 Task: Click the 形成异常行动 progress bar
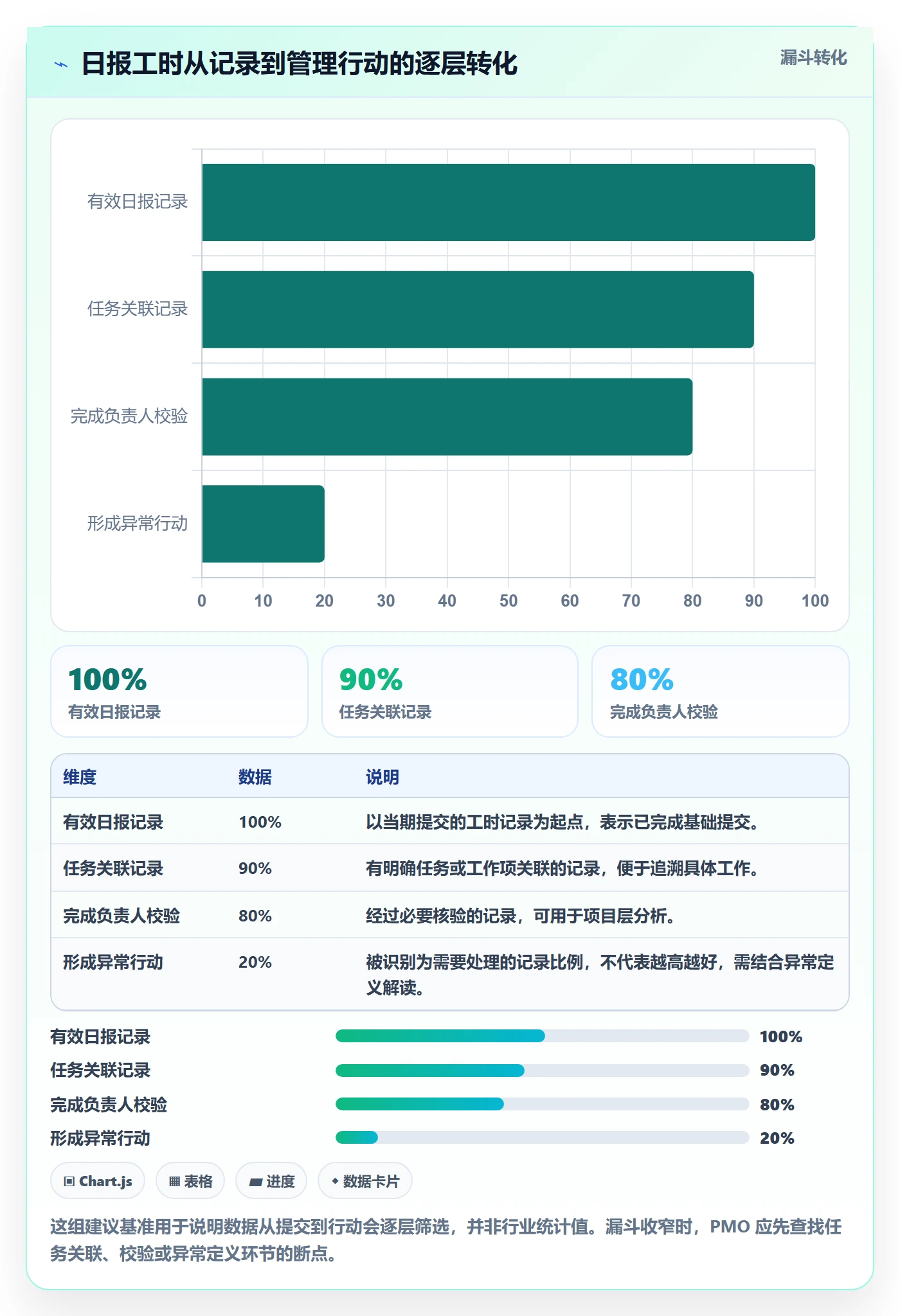click(x=543, y=1137)
